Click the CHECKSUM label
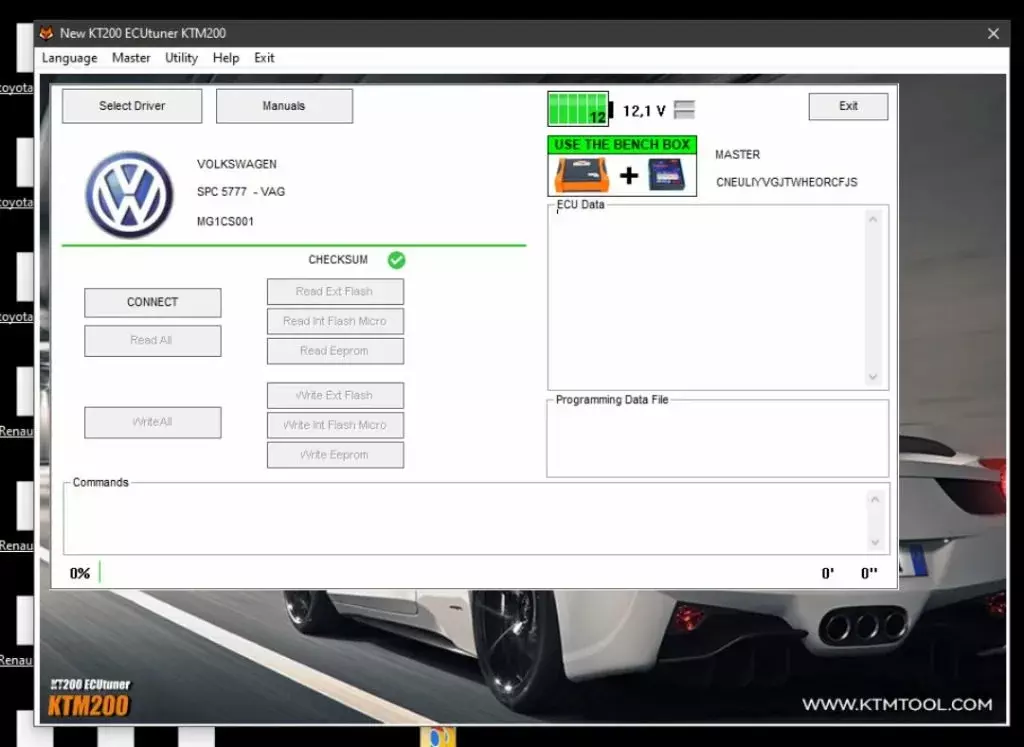 338,260
